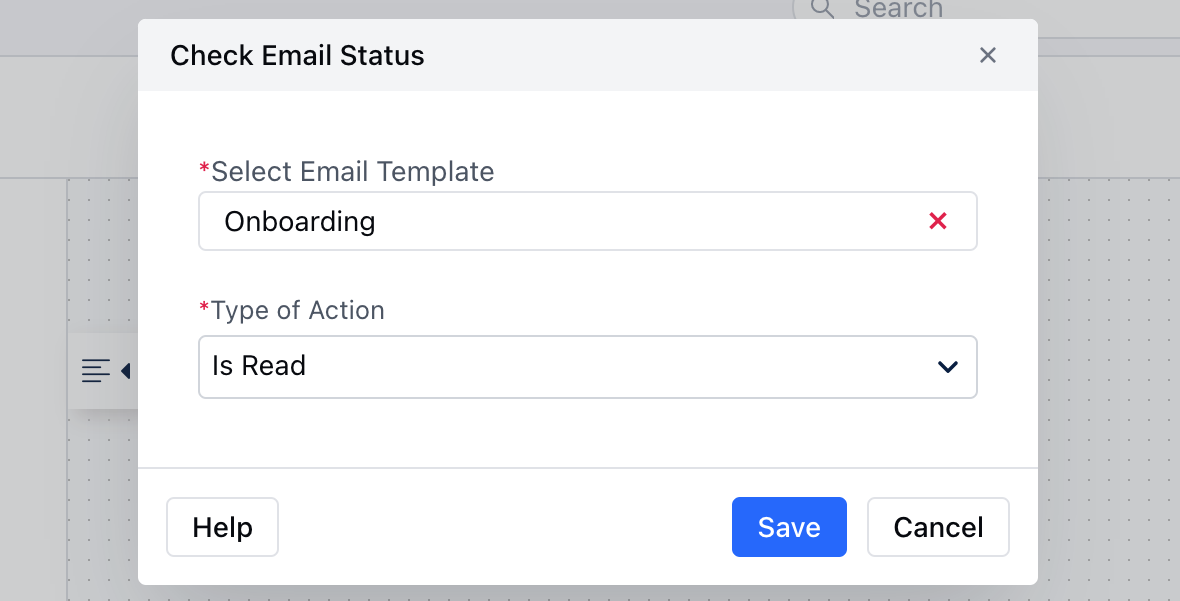
Task: Close the Check Email Status dialog
Action: 987,55
